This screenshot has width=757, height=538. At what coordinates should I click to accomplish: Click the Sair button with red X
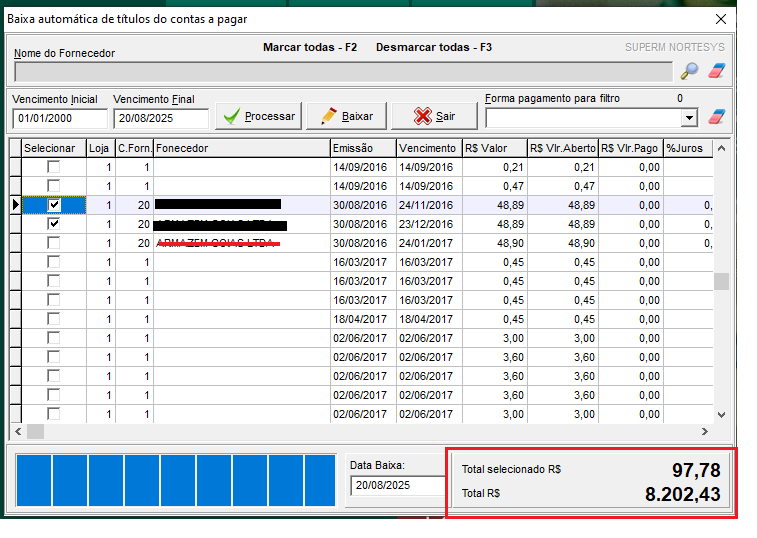point(434,116)
